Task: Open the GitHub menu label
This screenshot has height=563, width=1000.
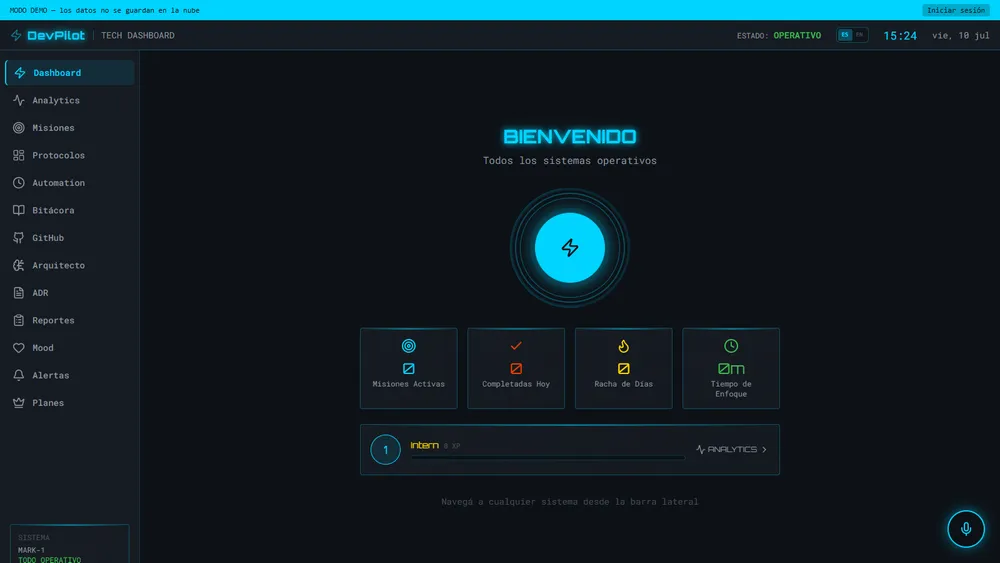Action: point(48,238)
